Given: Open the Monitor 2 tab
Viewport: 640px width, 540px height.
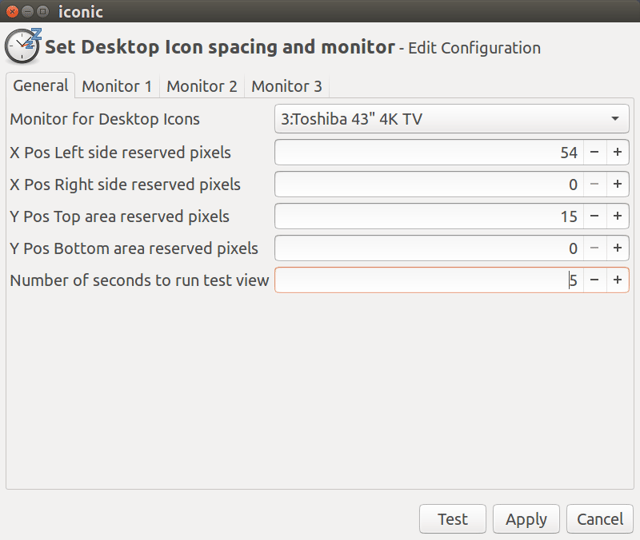Looking at the screenshot, I should (x=201, y=86).
